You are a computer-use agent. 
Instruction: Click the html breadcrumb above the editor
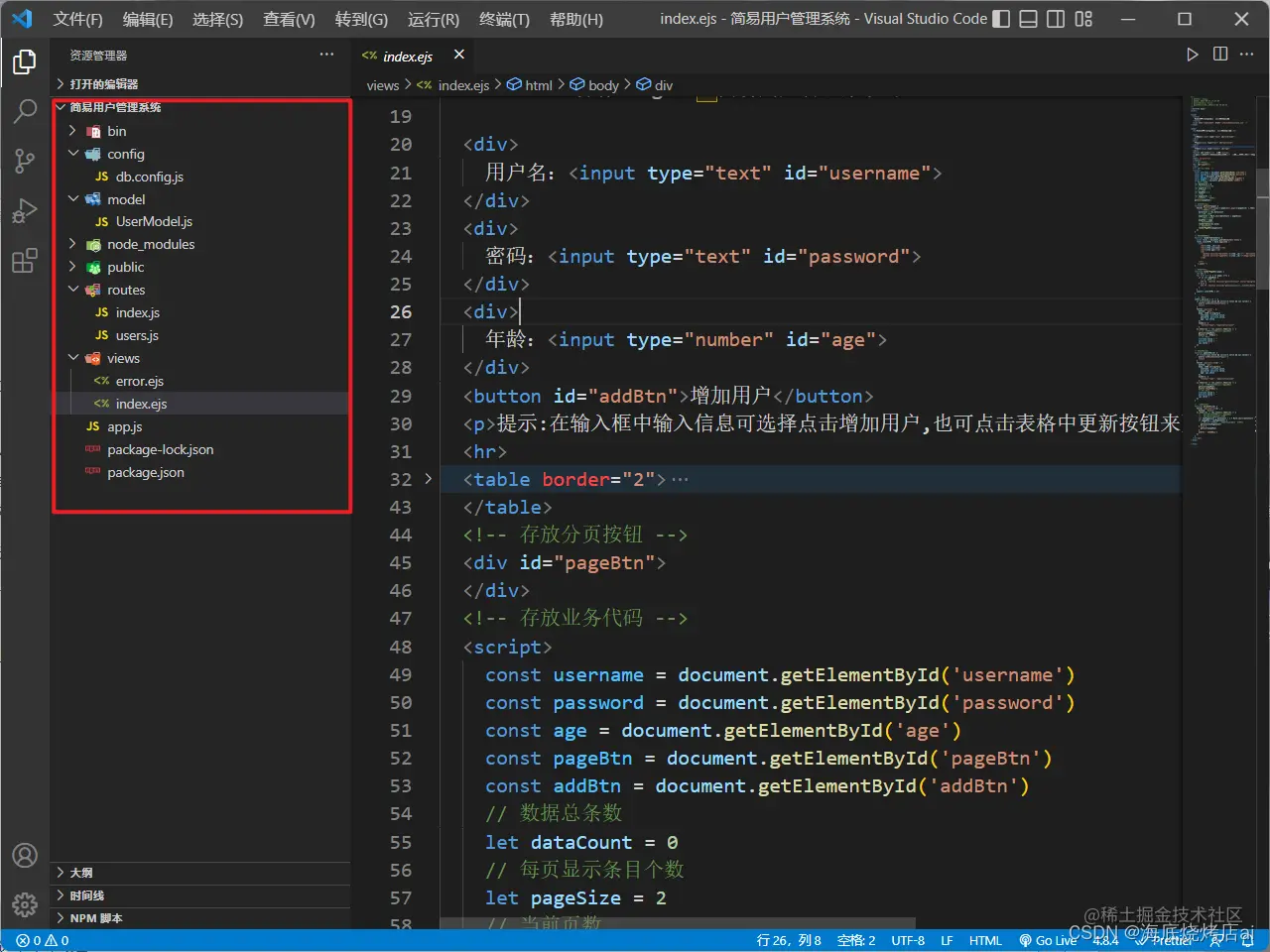[x=538, y=85]
